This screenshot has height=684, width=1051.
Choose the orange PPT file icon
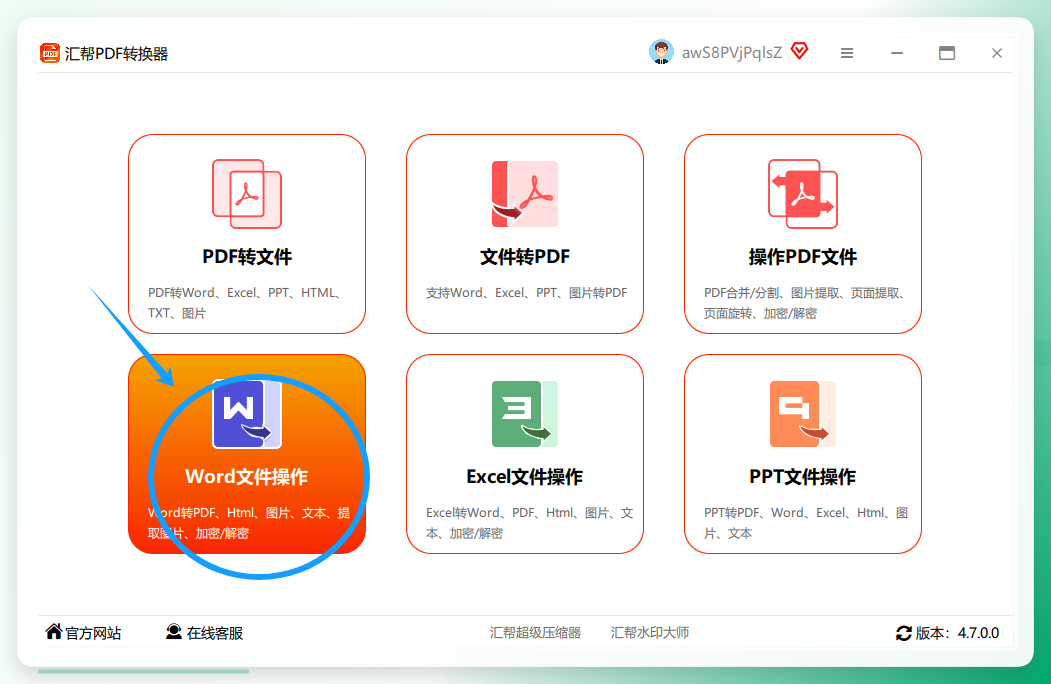(x=803, y=414)
